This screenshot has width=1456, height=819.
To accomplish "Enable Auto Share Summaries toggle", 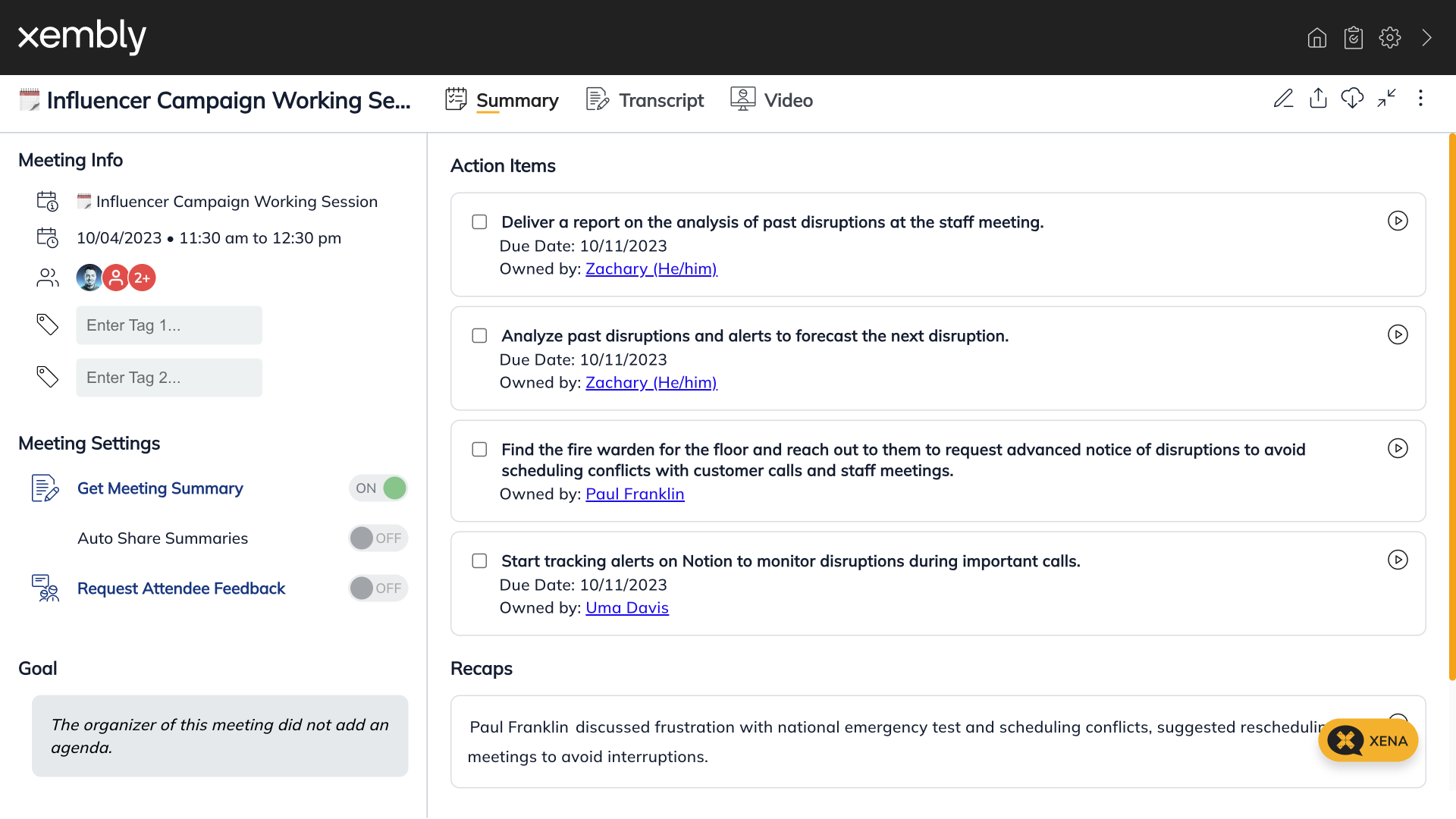I will pos(376,538).
